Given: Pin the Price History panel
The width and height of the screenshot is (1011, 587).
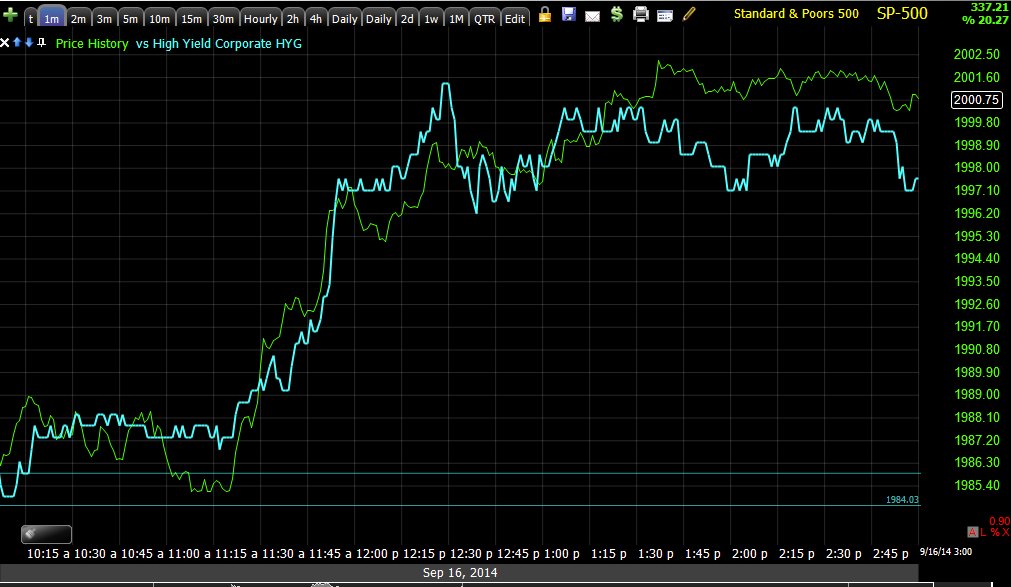Looking at the screenshot, I should tap(41, 43).
